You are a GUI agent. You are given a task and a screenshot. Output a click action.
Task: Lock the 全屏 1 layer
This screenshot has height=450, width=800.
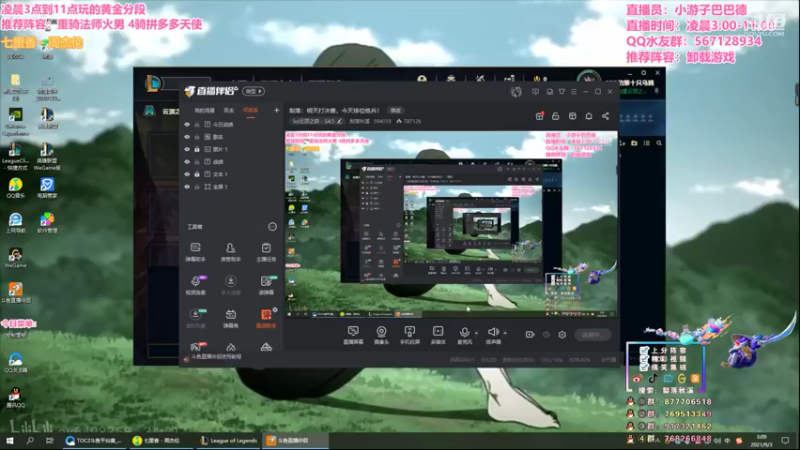(197, 187)
